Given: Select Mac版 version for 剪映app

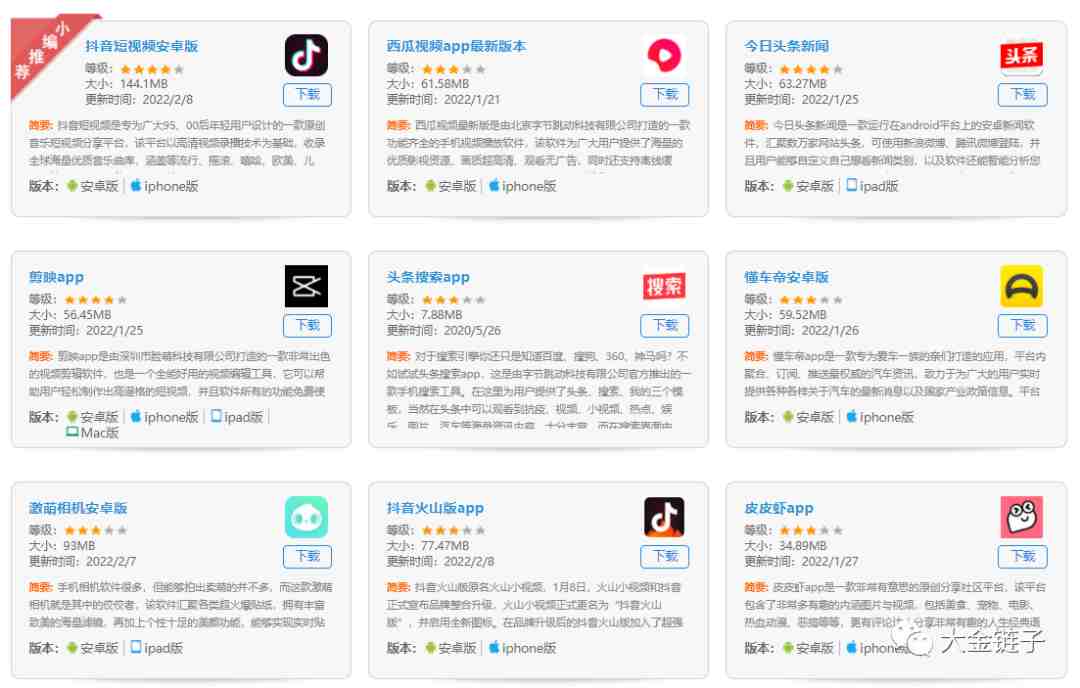Looking at the screenshot, I should pos(92,432).
